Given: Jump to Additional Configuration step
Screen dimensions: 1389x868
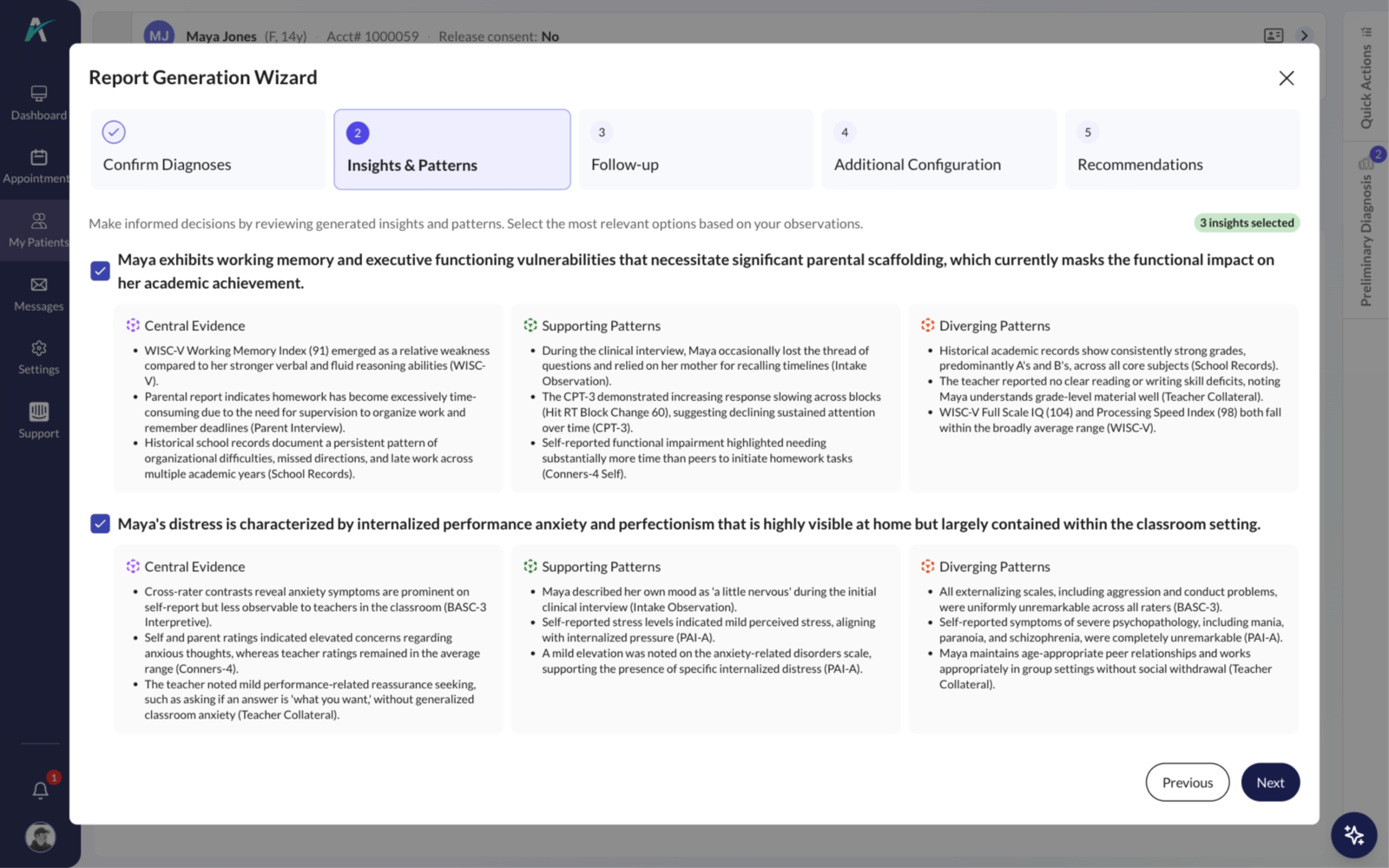Looking at the screenshot, I should click(x=938, y=149).
